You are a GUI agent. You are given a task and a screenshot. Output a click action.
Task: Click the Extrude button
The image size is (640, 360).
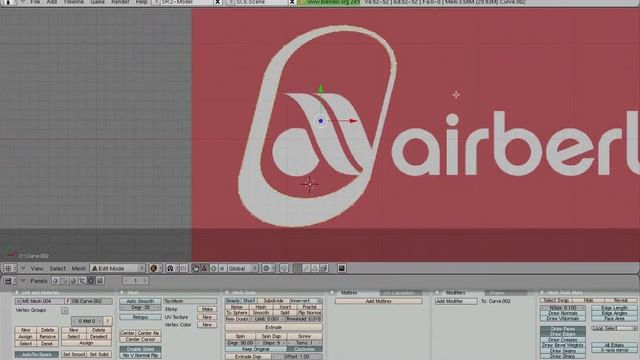[x=273, y=327]
